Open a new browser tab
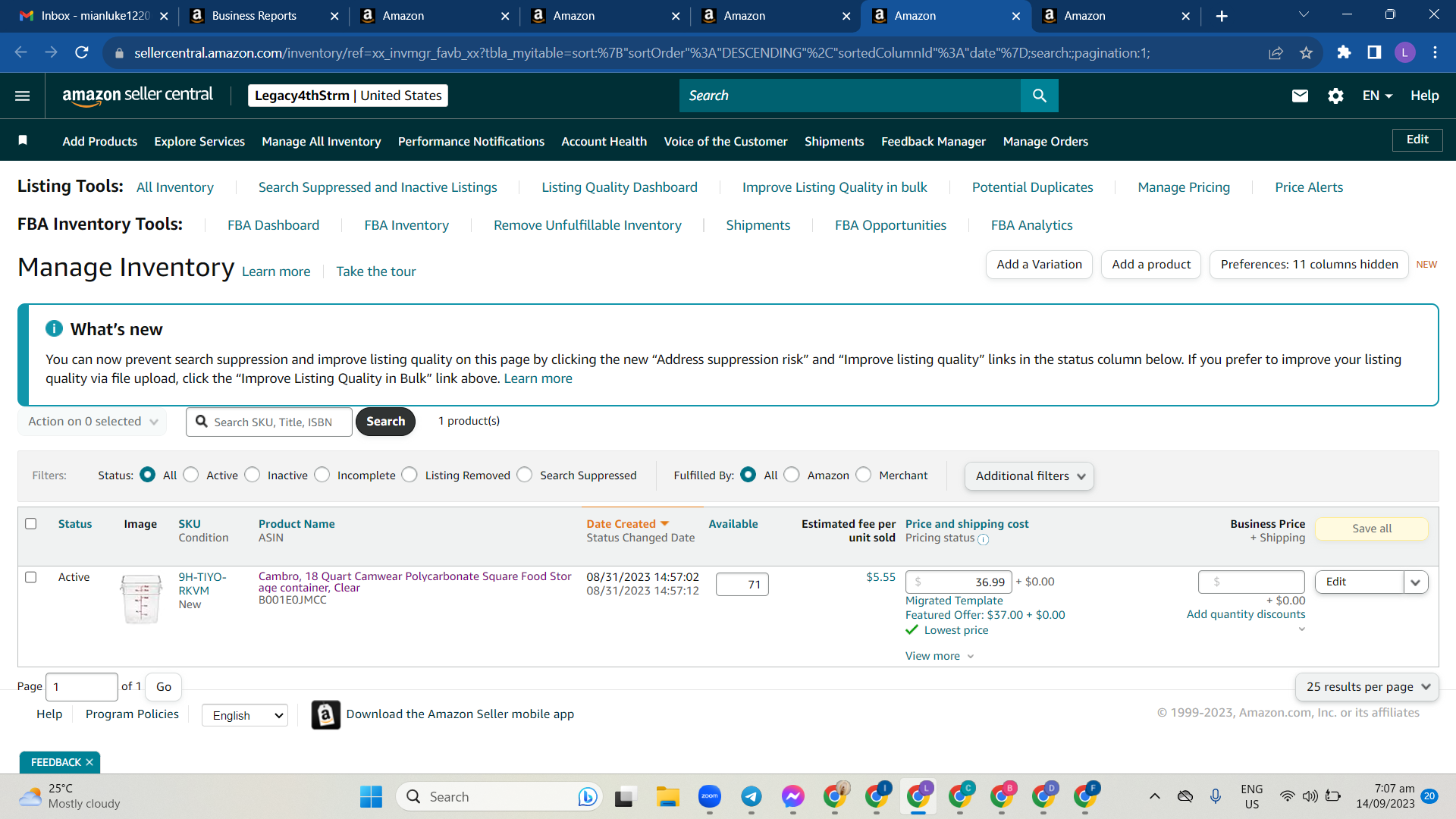 [1222, 16]
